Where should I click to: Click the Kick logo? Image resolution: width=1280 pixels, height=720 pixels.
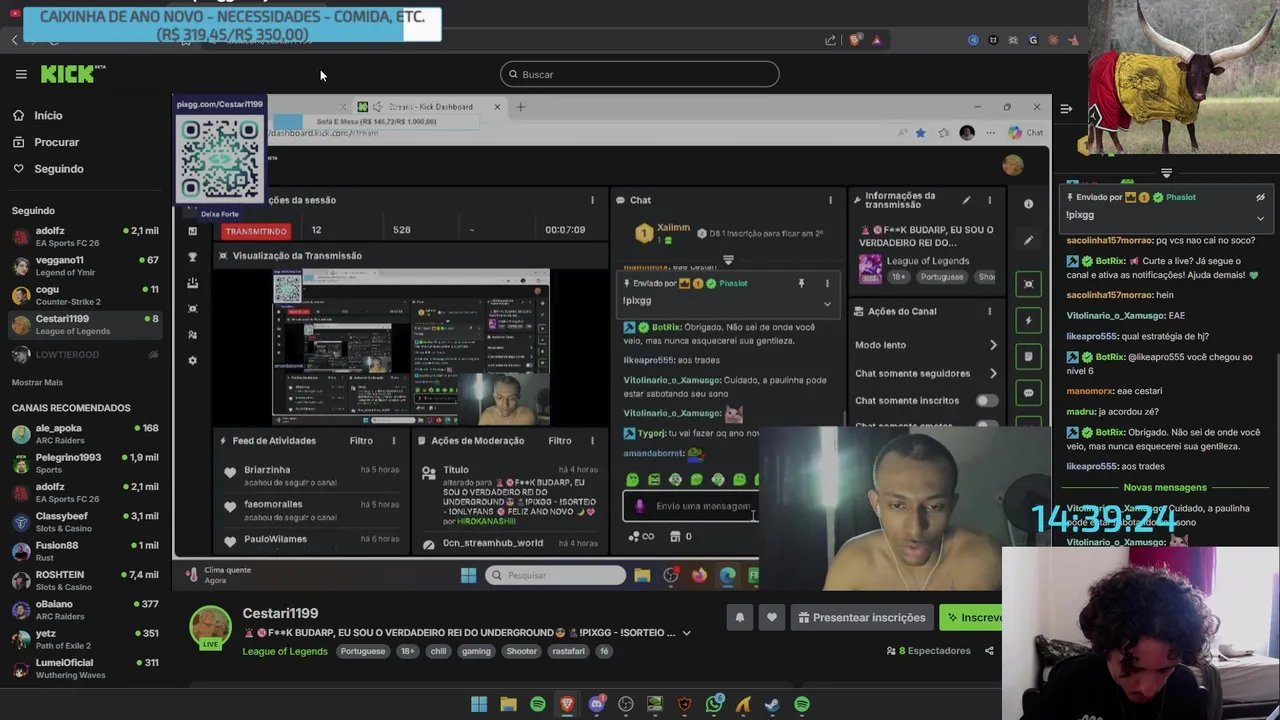(x=73, y=74)
